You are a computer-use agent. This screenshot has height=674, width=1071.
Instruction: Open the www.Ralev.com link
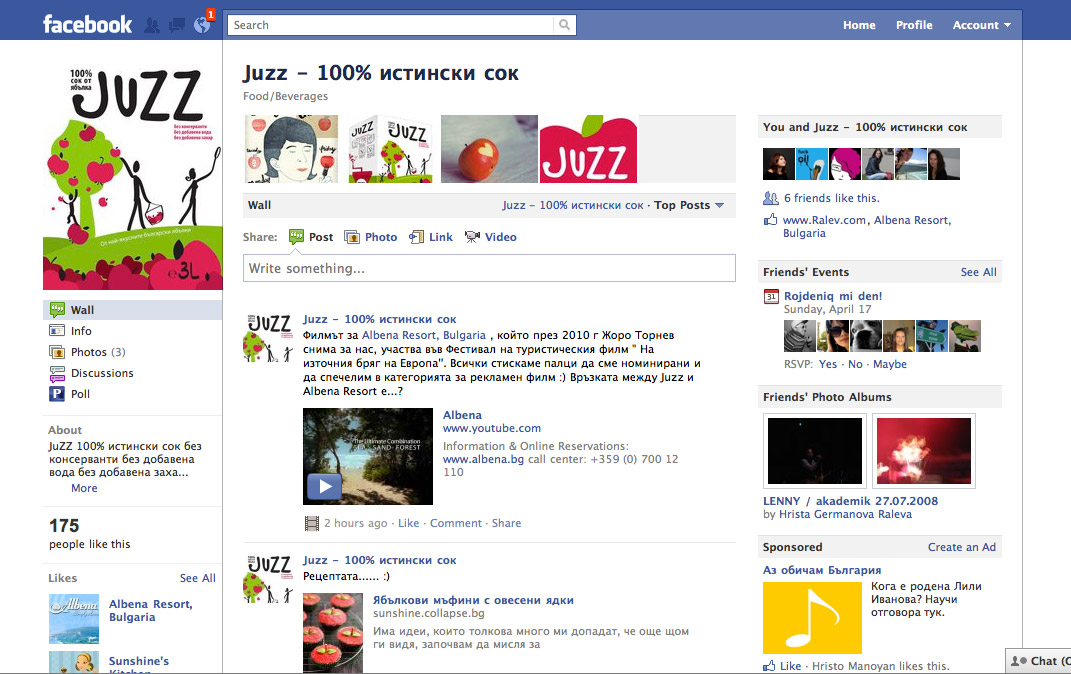824,219
